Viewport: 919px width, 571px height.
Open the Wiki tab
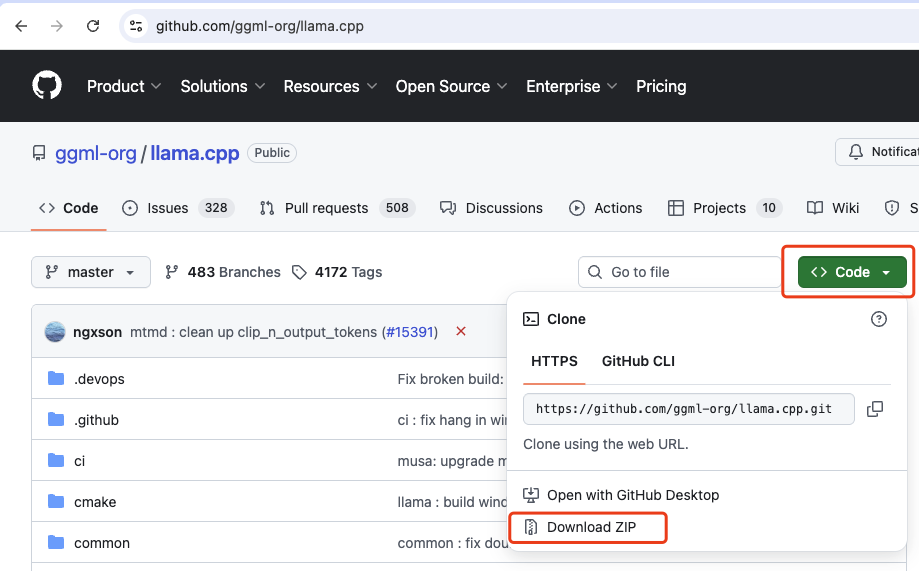[x=833, y=208]
